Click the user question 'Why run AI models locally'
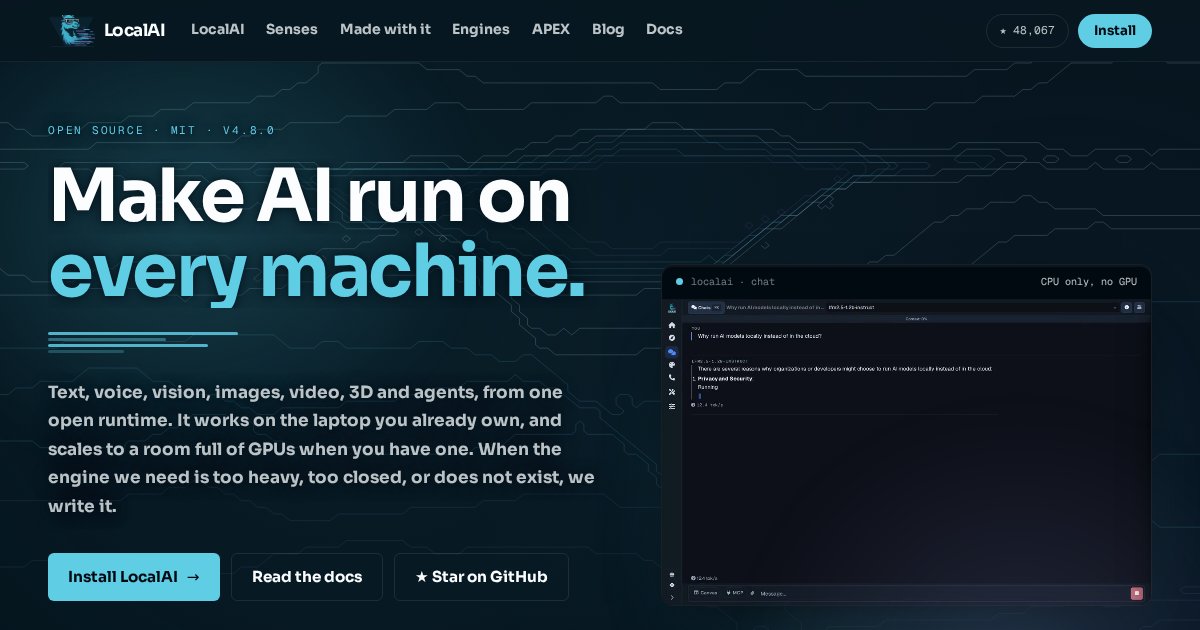The width and height of the screenshot is (1200, 630). (760, 336)
